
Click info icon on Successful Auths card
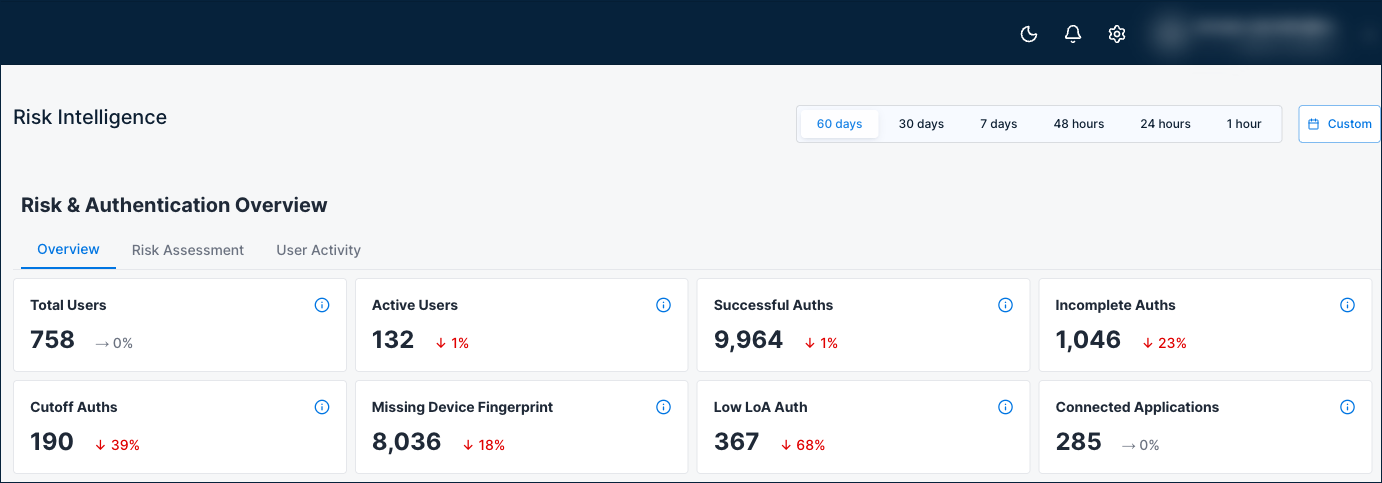coord(1005,305)
